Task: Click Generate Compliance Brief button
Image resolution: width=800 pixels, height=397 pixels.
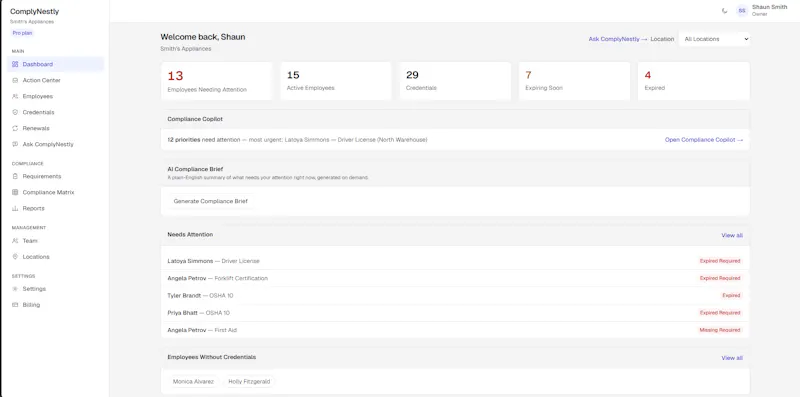Action: point(210,201)
